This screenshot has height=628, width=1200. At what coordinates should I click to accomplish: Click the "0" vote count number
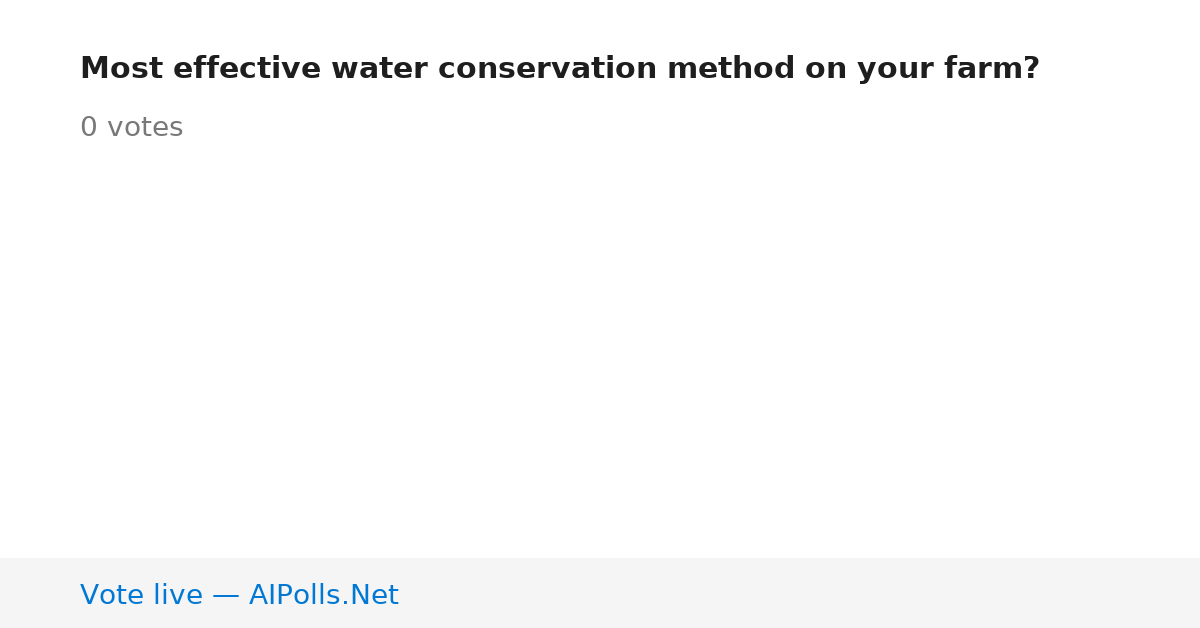pyautogui.click(x=88, y=128)
